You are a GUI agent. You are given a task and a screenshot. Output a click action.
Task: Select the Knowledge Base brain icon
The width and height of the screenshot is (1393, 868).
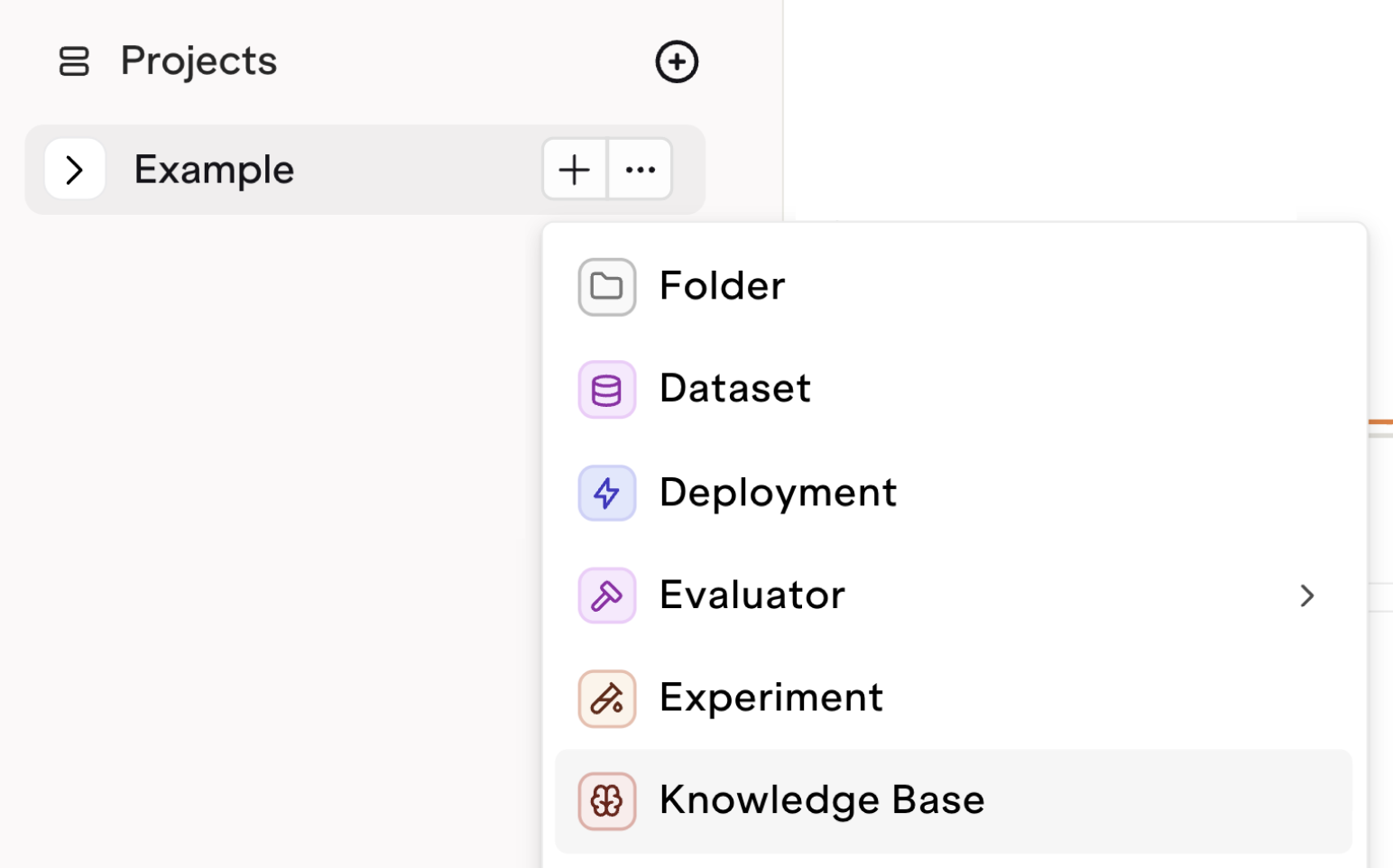(606, 800)
